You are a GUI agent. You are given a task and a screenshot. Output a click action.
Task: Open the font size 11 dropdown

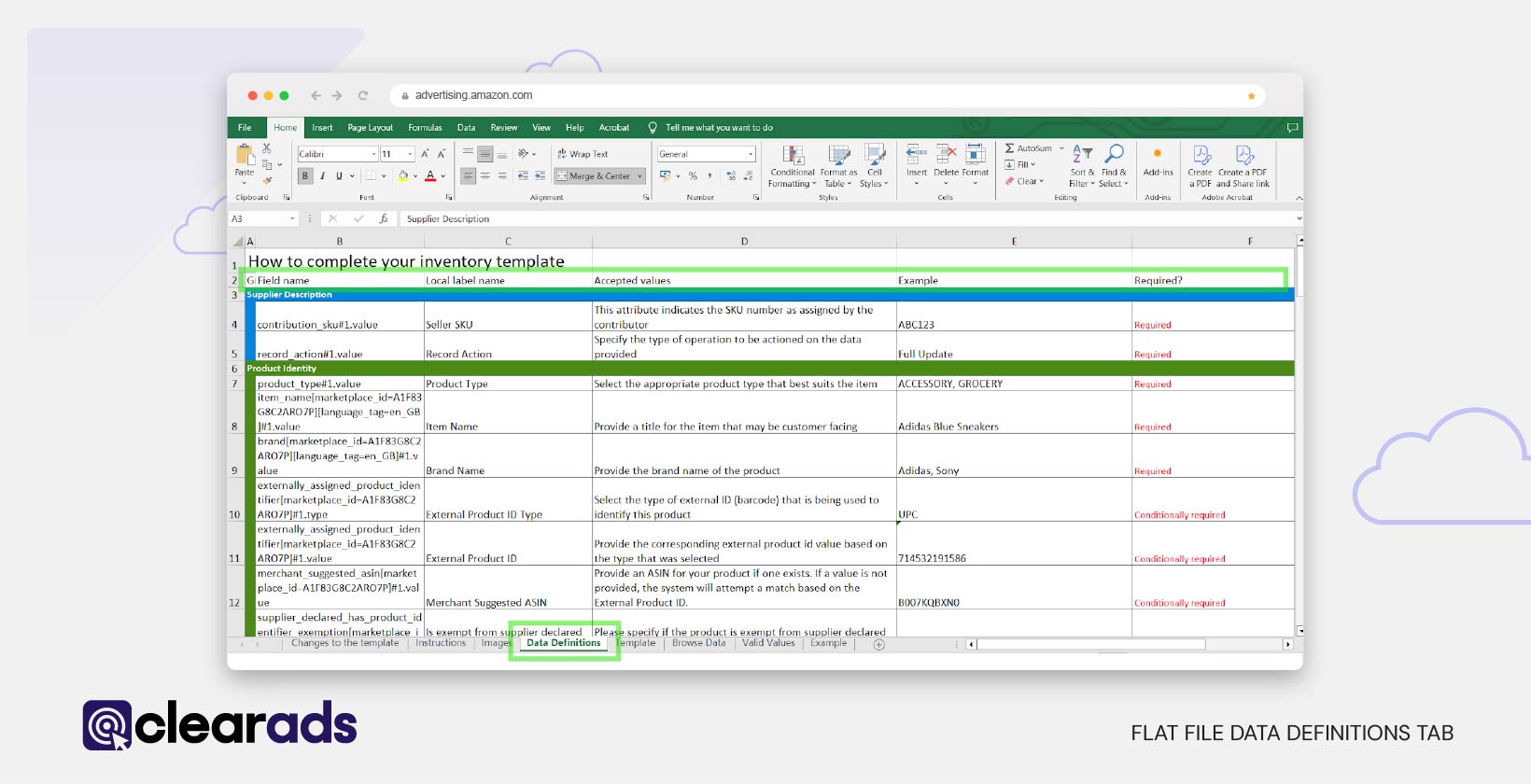click(411, 154)
